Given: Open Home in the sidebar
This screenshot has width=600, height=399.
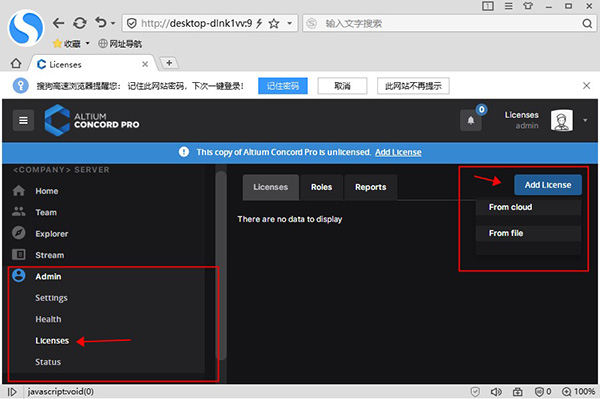Looking at the screenshot, I should tap(47, 191).
